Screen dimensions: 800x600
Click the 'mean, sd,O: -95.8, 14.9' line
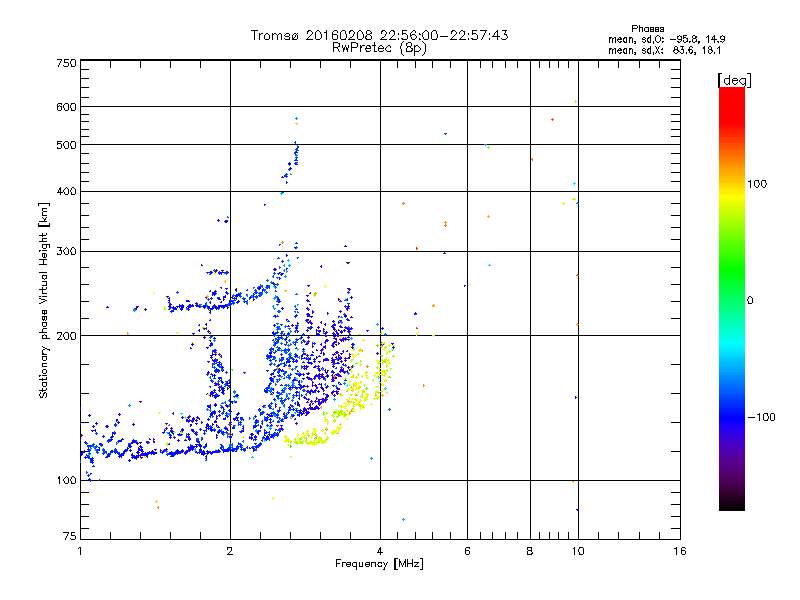point(666,39)
